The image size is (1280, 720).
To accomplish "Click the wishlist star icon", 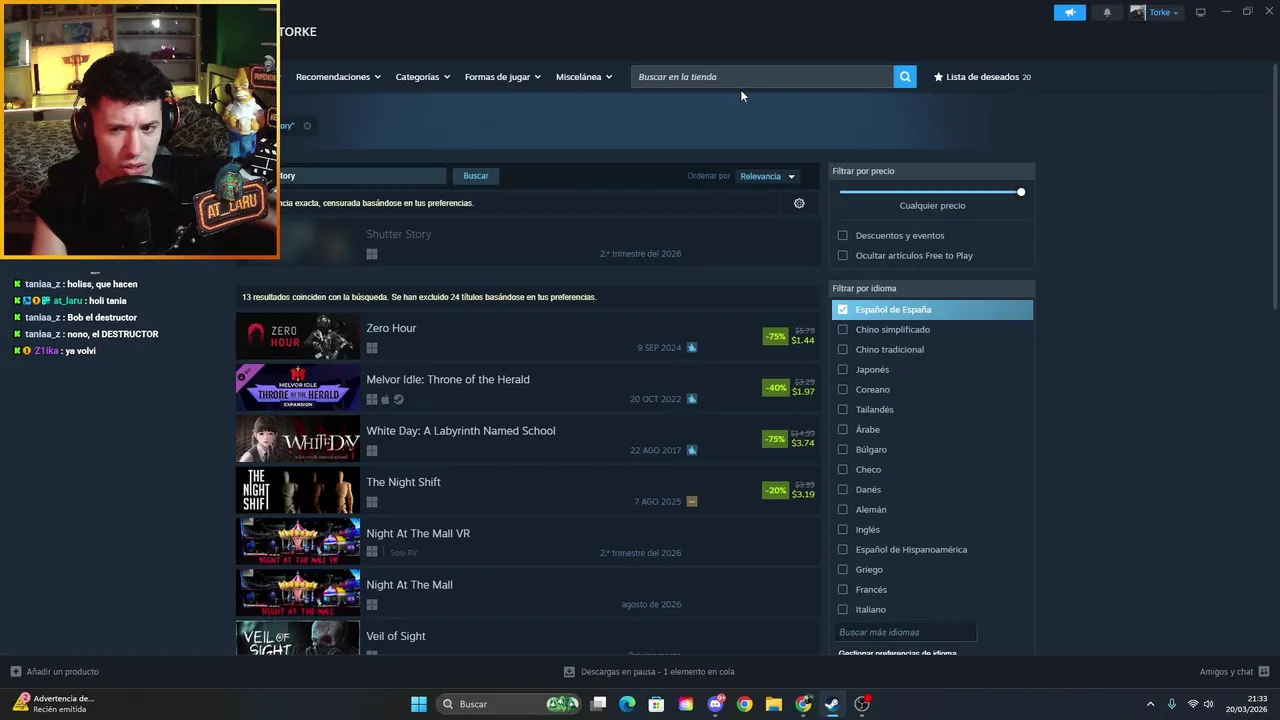I will (x=938, y=77).
